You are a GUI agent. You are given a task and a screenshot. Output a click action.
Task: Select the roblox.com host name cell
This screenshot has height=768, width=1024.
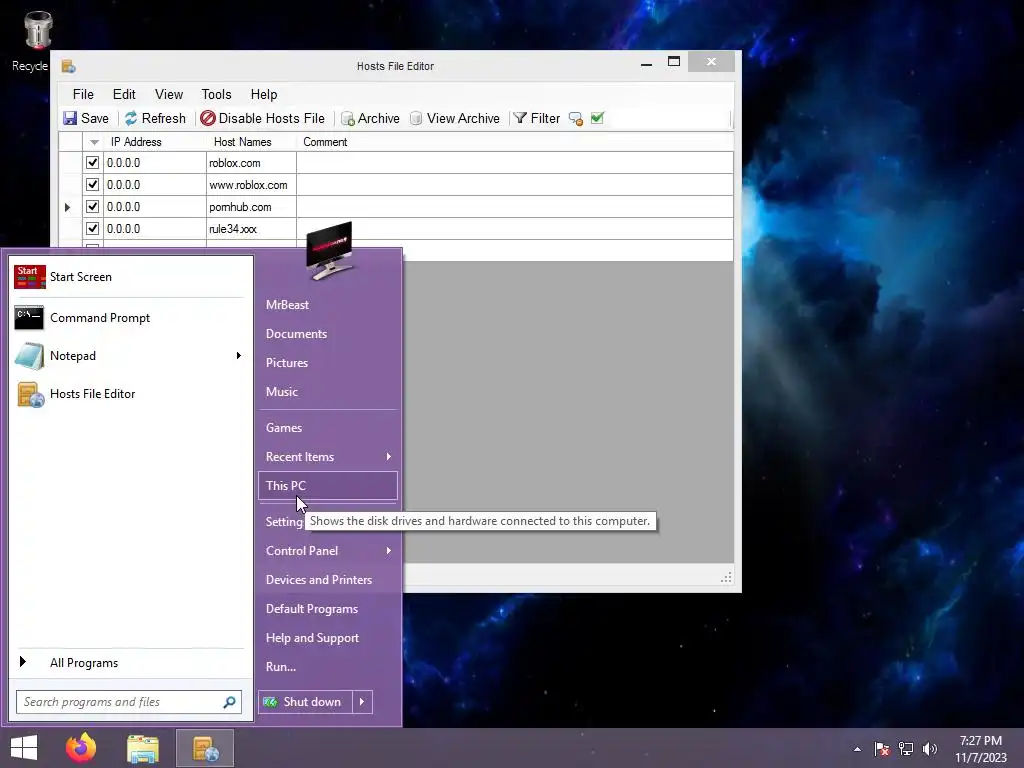251,163
